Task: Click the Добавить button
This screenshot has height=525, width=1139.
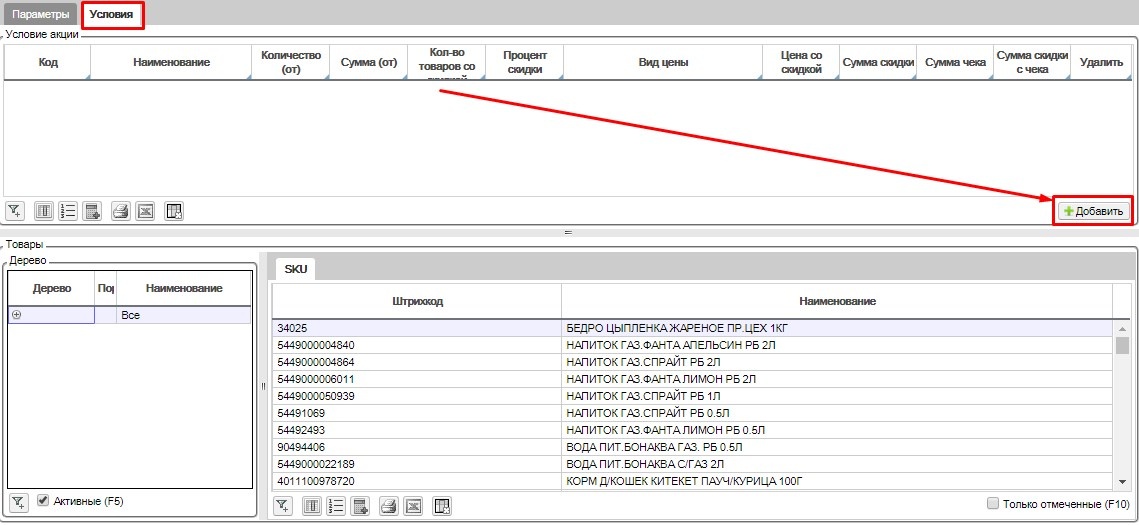Action: click(1094, 211)
